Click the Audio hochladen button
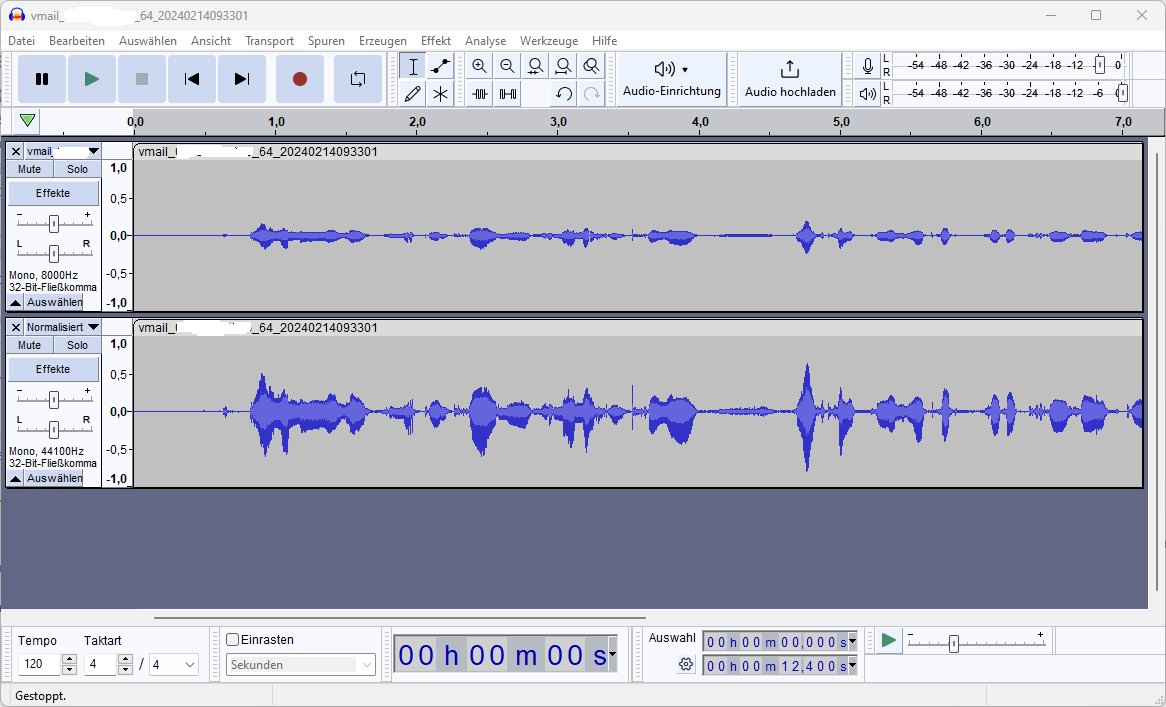The image size is (1166, 707). (x=790, y=78)
